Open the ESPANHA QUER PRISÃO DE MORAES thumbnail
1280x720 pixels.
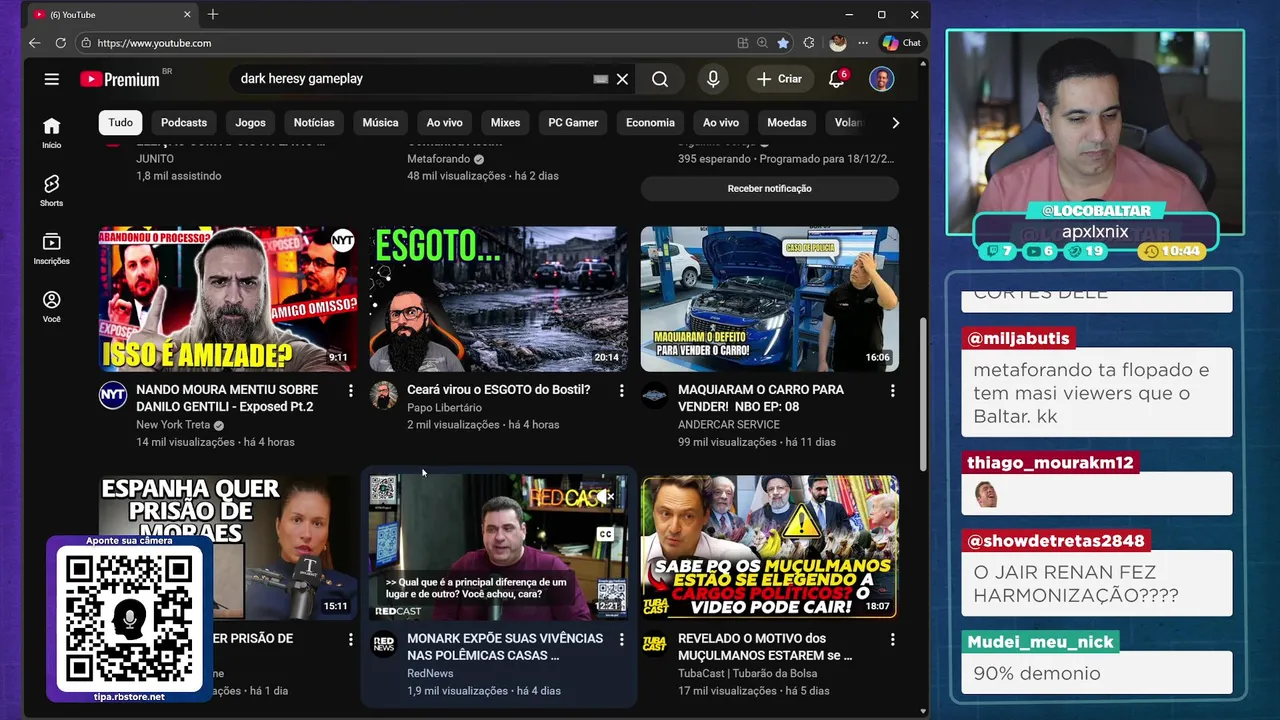(228, 548)
